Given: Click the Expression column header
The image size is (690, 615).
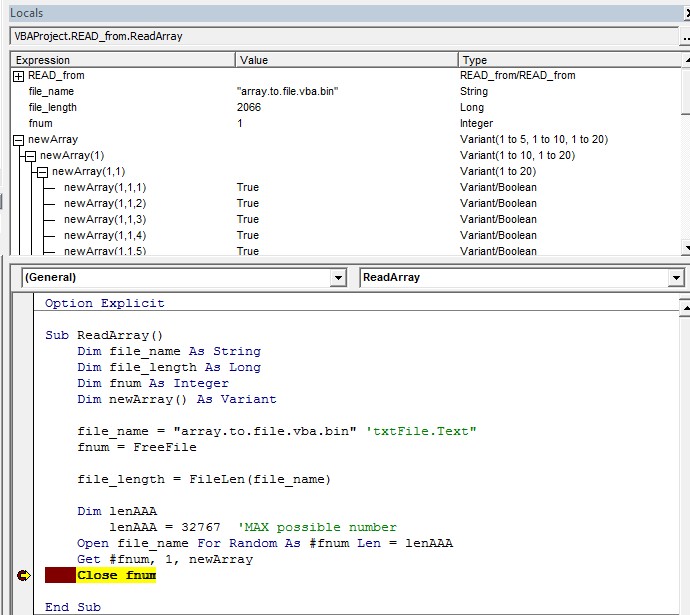Looking at the screenshot, I should pyautogui.click(x=123, y=60).
